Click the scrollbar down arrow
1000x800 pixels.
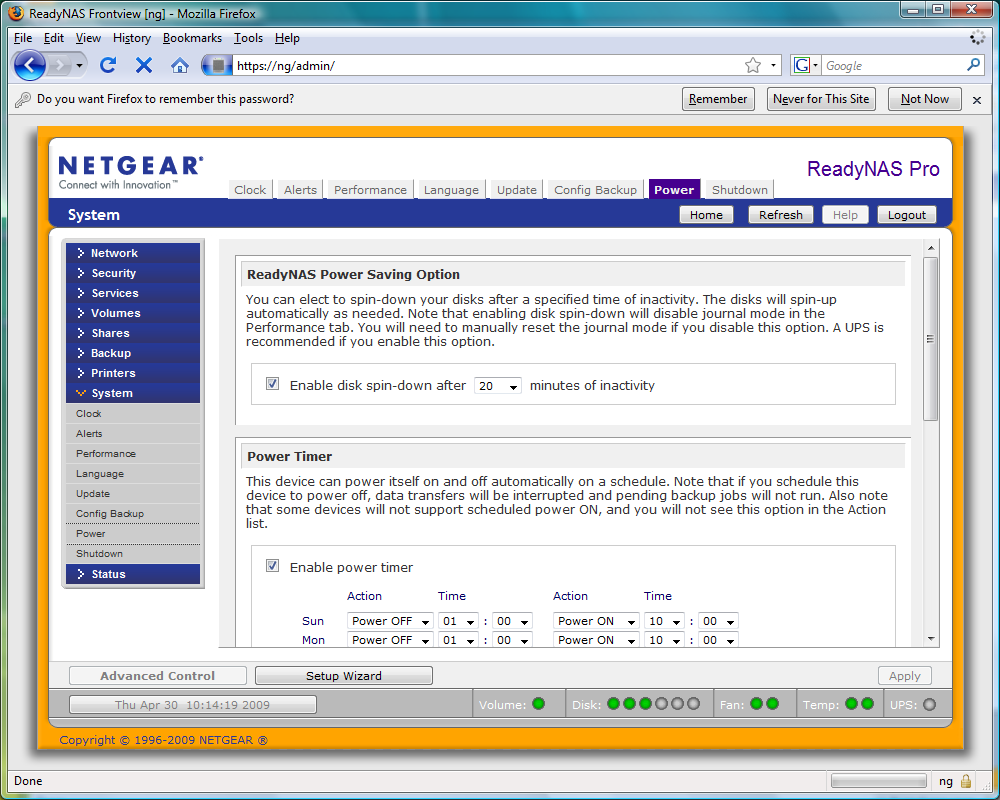(931, 639)
